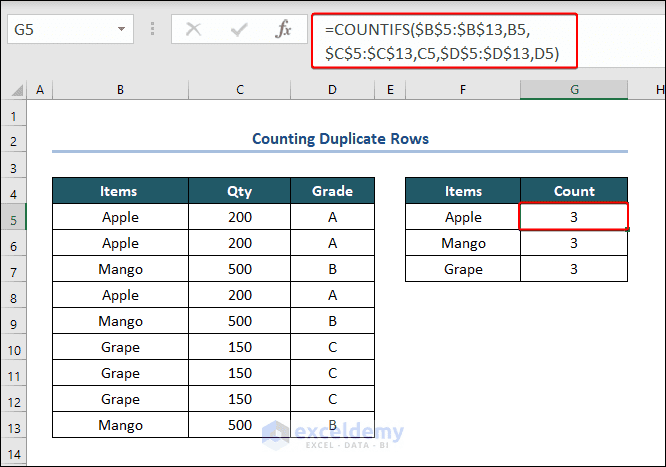666x467 pixels.
Task: Select cell B9 containing Mango
Action: (121, 320)
